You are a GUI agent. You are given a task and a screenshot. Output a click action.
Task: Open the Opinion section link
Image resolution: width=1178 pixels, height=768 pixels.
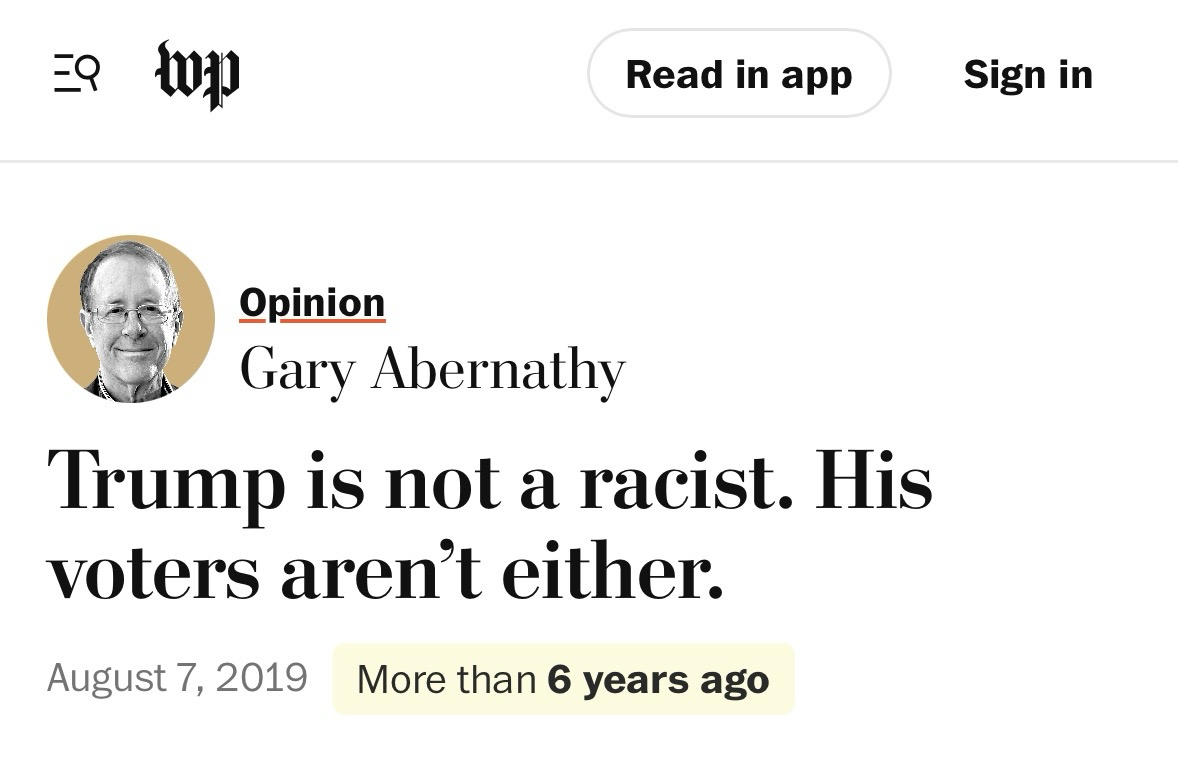(x=312, y=303)
